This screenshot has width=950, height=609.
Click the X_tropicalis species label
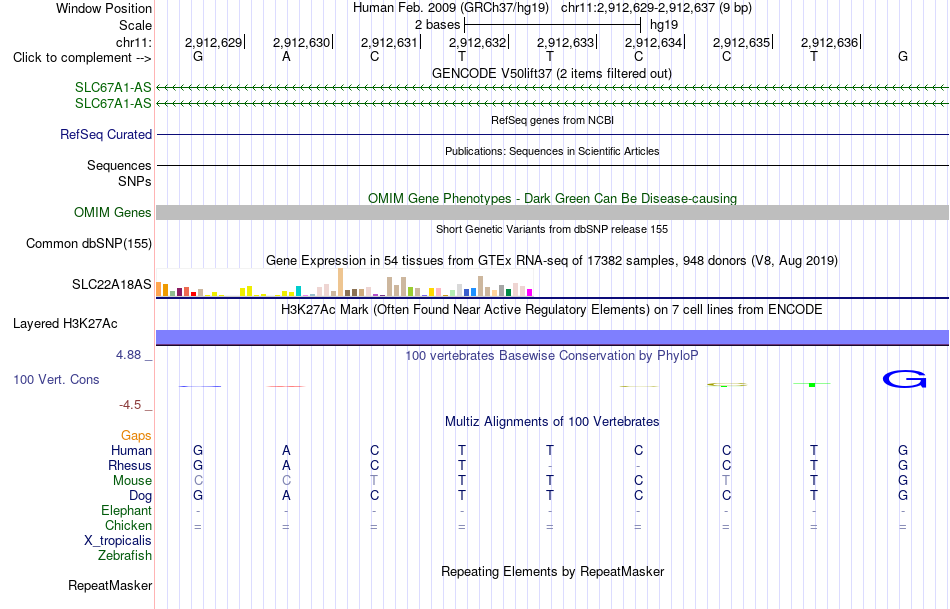(118, 541)
